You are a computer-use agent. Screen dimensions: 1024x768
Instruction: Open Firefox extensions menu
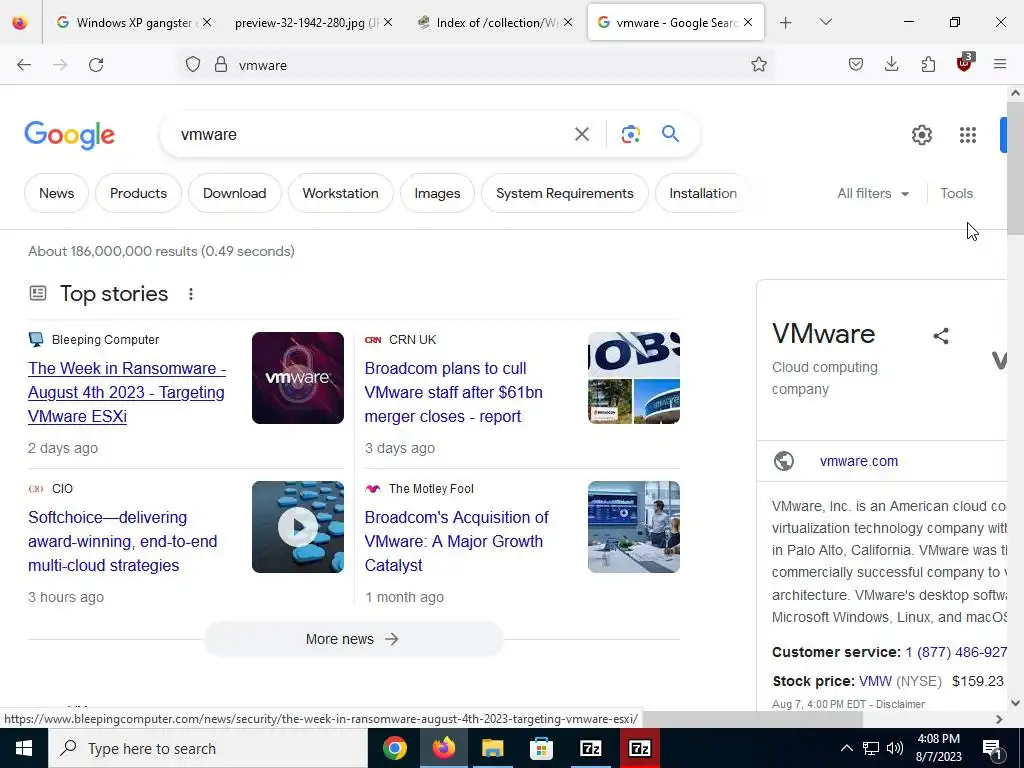click(x=928, y=65)
